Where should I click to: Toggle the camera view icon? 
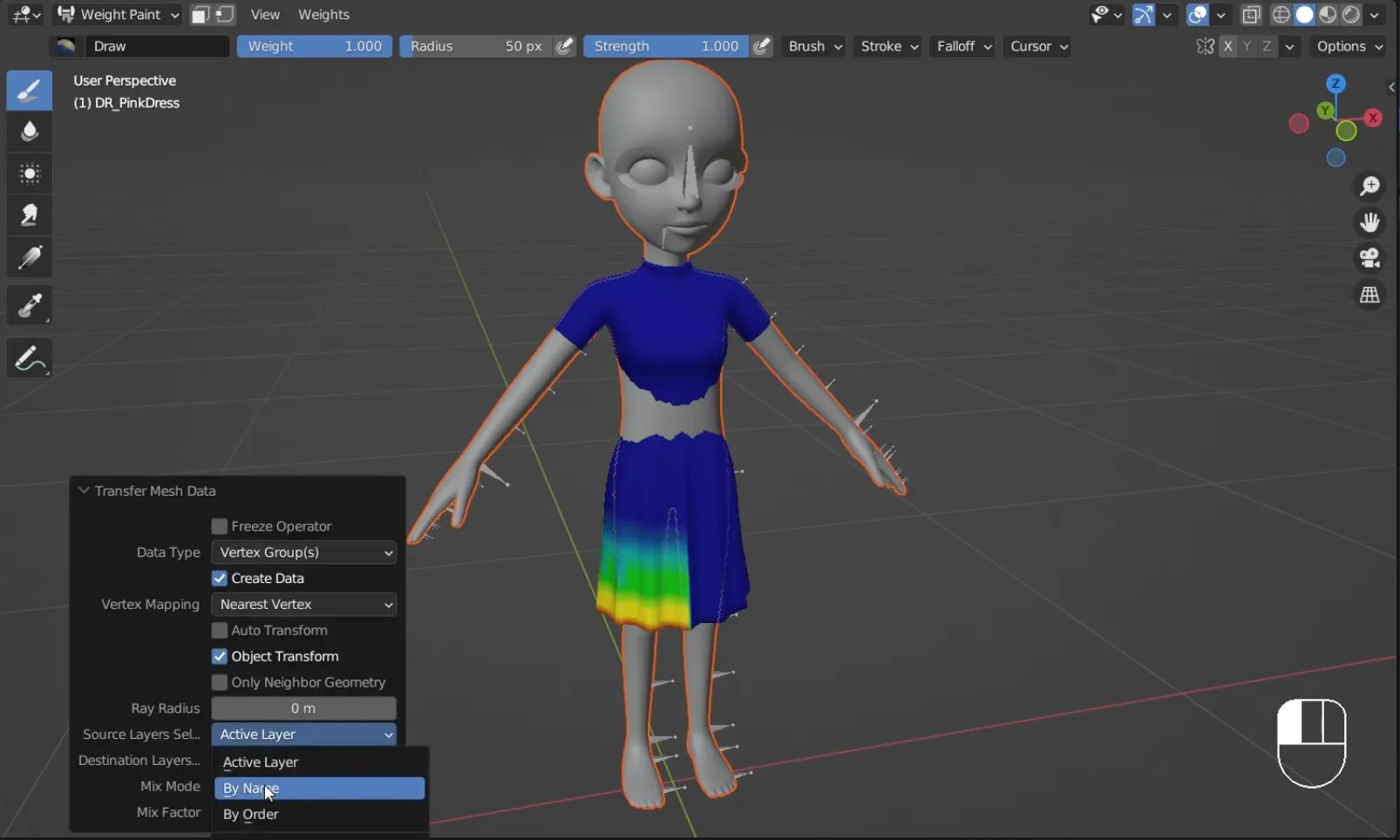point(1370,259)
